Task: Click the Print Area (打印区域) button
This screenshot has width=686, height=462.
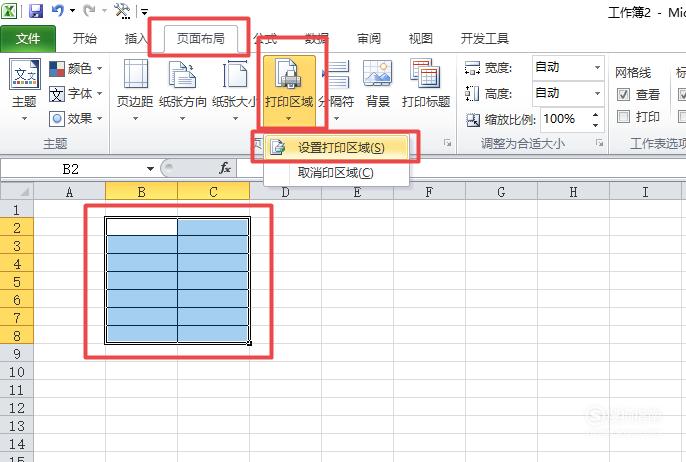Action: [289, 90]
